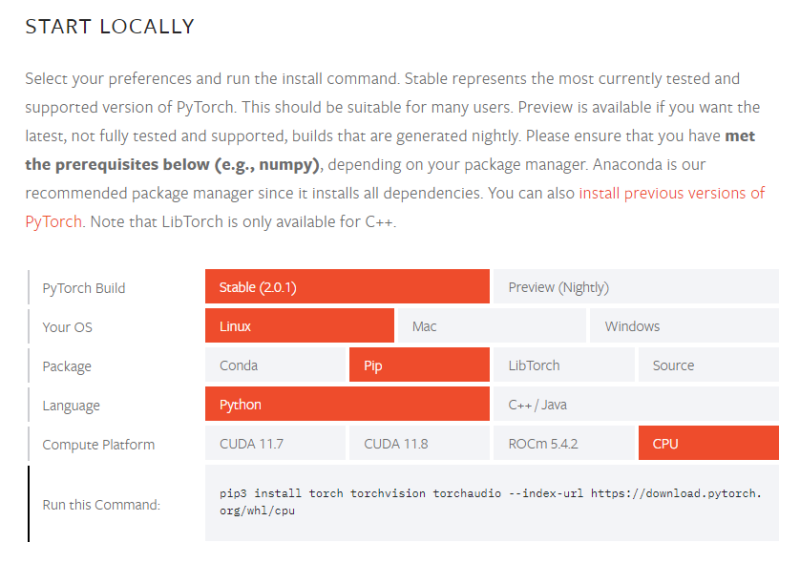Choose Conda as the package manager
Image resolution: width=800 pixels, height=563 pixels.
coord(275,365)
